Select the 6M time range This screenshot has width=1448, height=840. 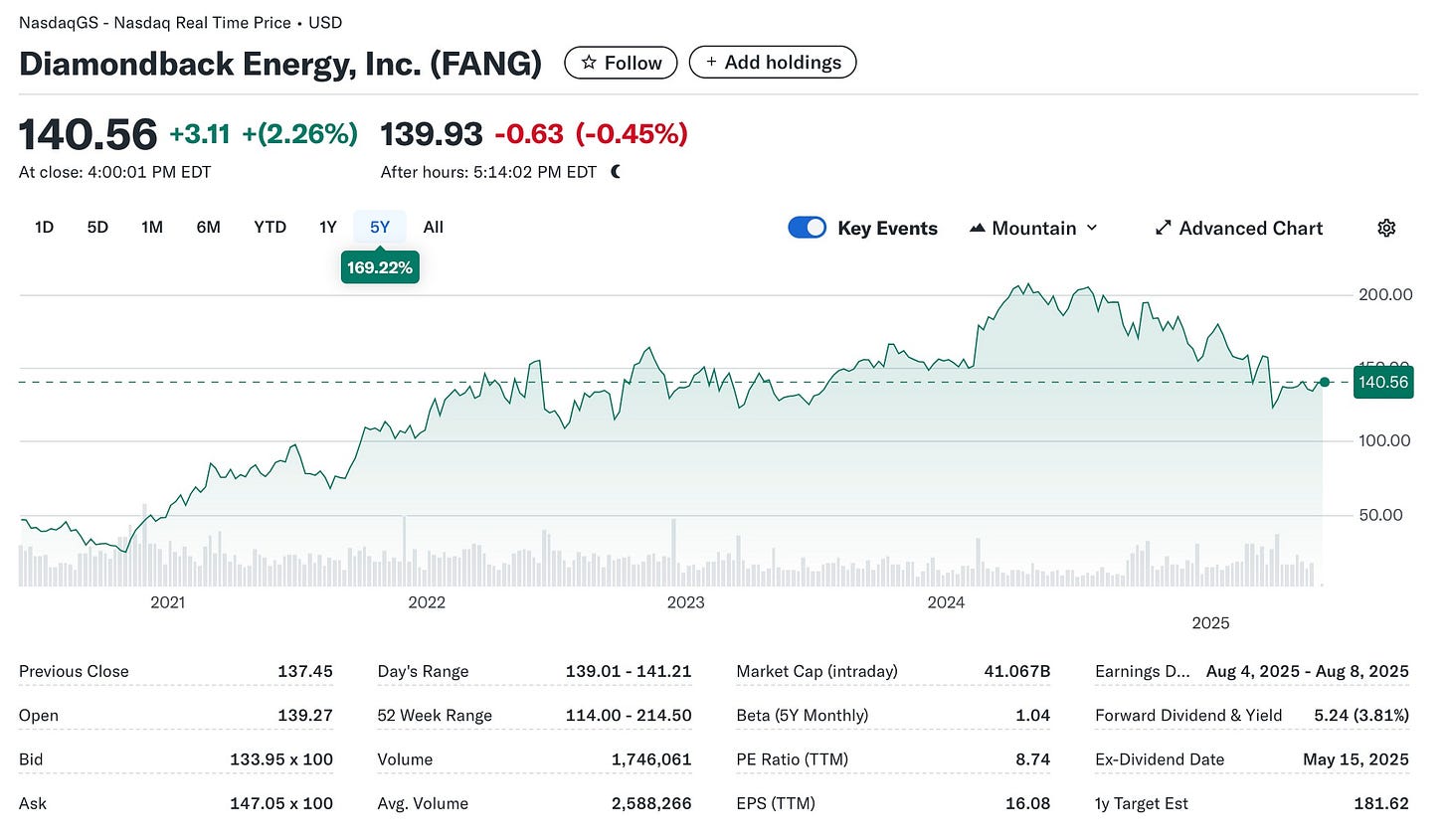[208, 227]
